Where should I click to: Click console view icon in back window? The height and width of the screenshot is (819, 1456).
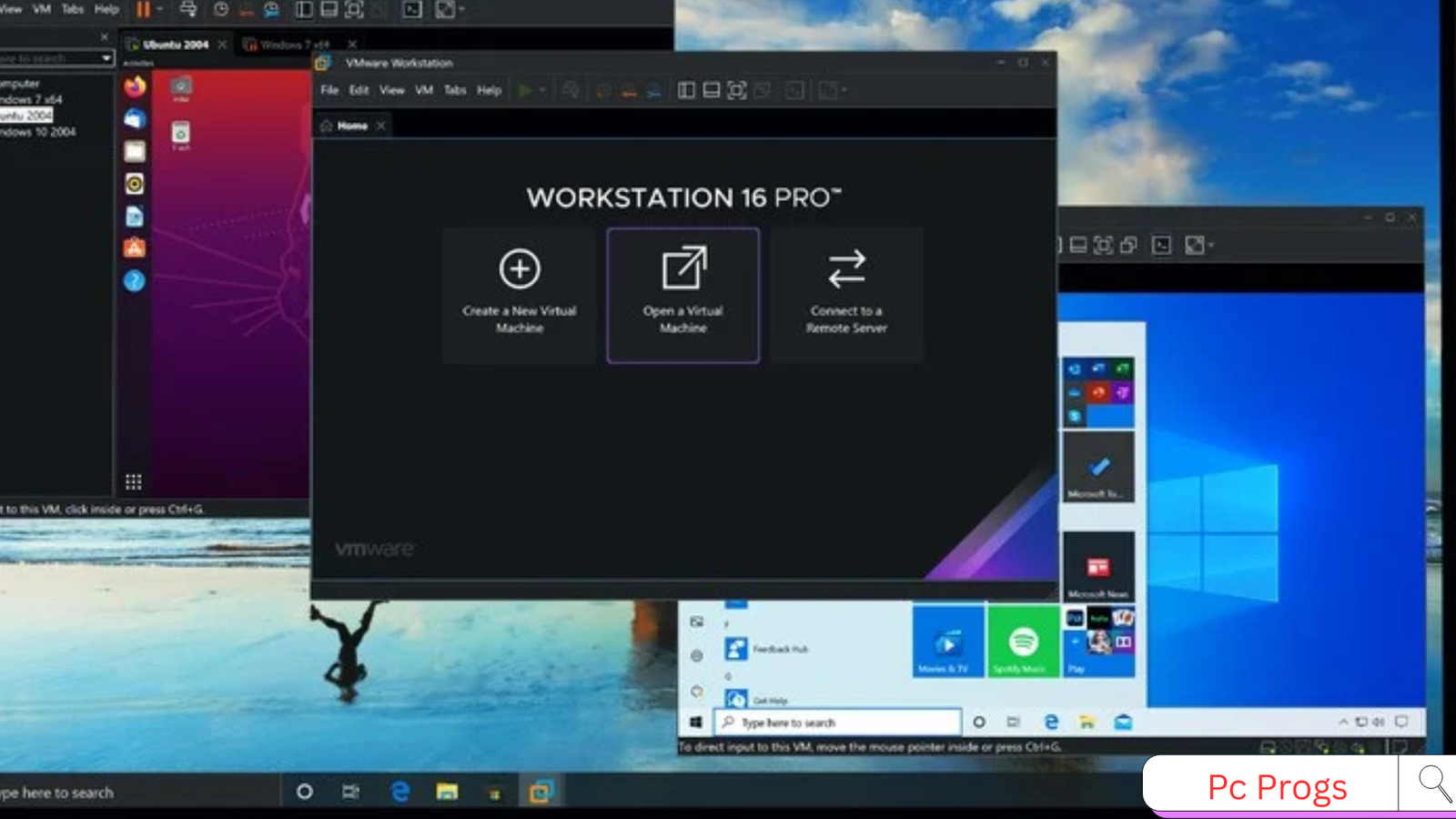coord(412,9)
